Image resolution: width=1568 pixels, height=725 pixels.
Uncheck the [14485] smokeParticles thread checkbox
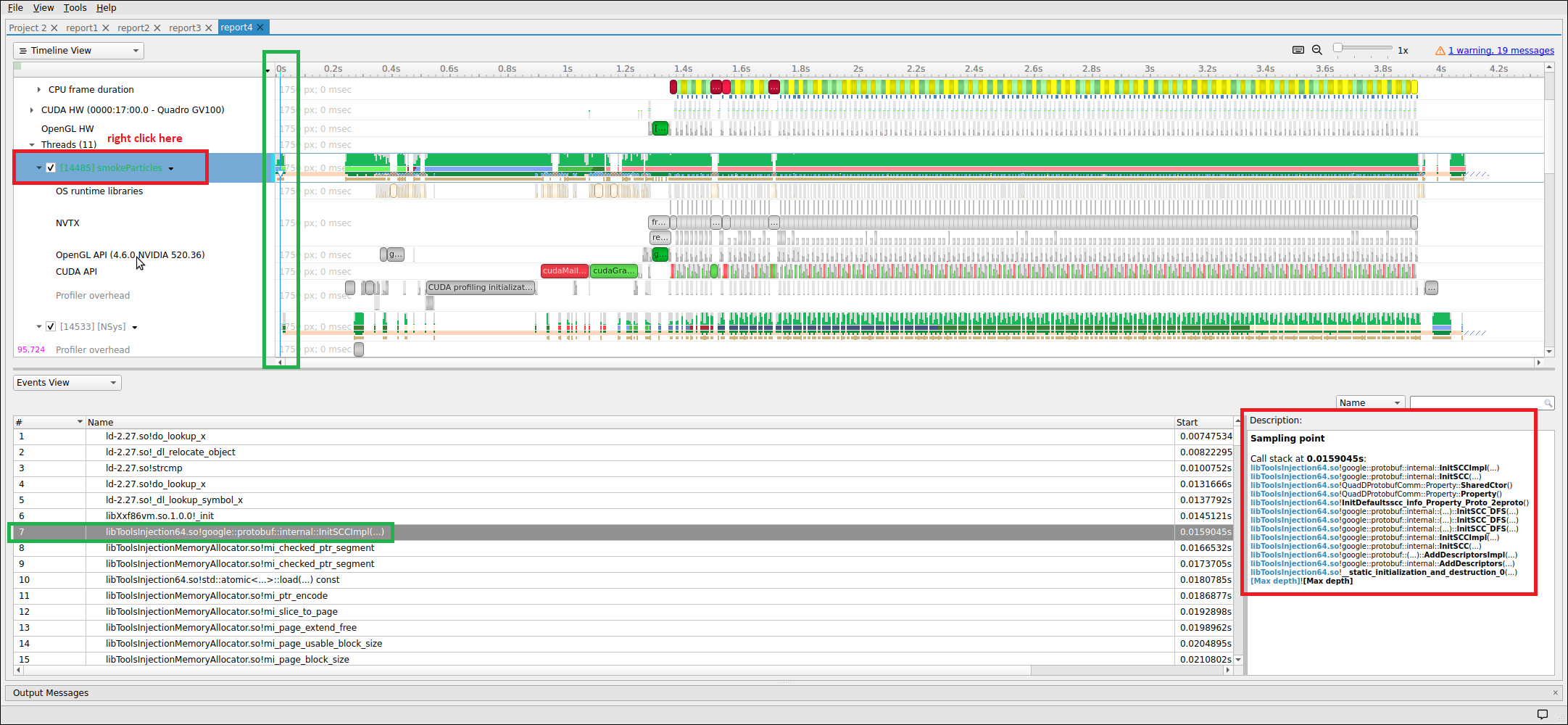pos(51,167)
